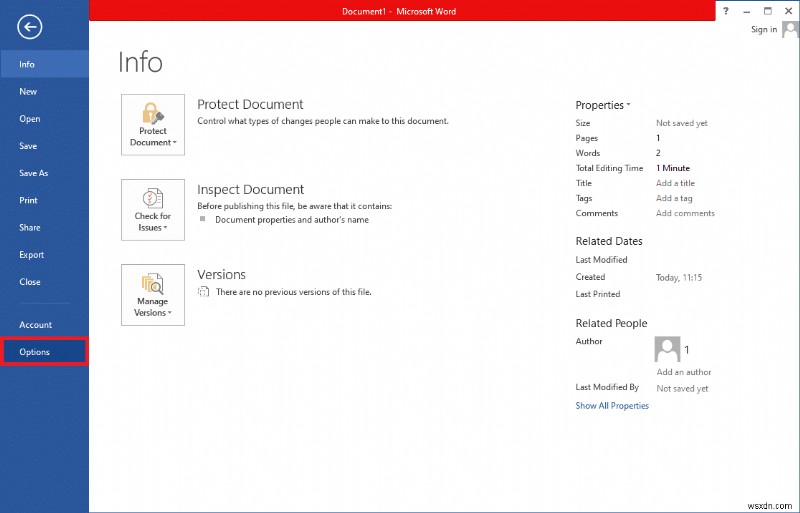Select Export in the backstage menu

pos(31,255)
